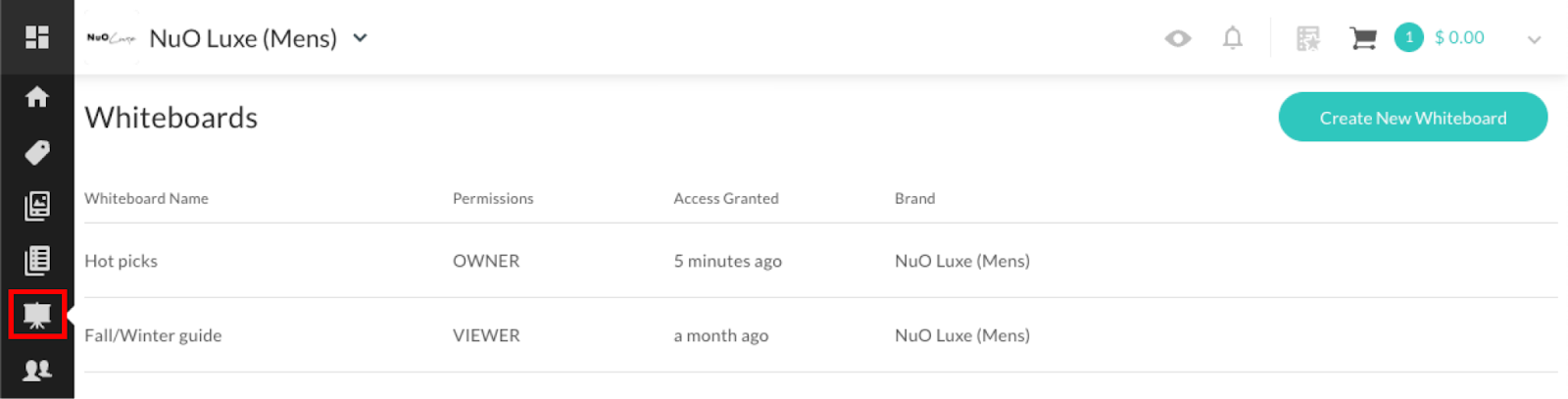Click the NuO Luxe brand logo thumbnail
The height and width of the screenshot is (399, 1568).
pos(111,38)
